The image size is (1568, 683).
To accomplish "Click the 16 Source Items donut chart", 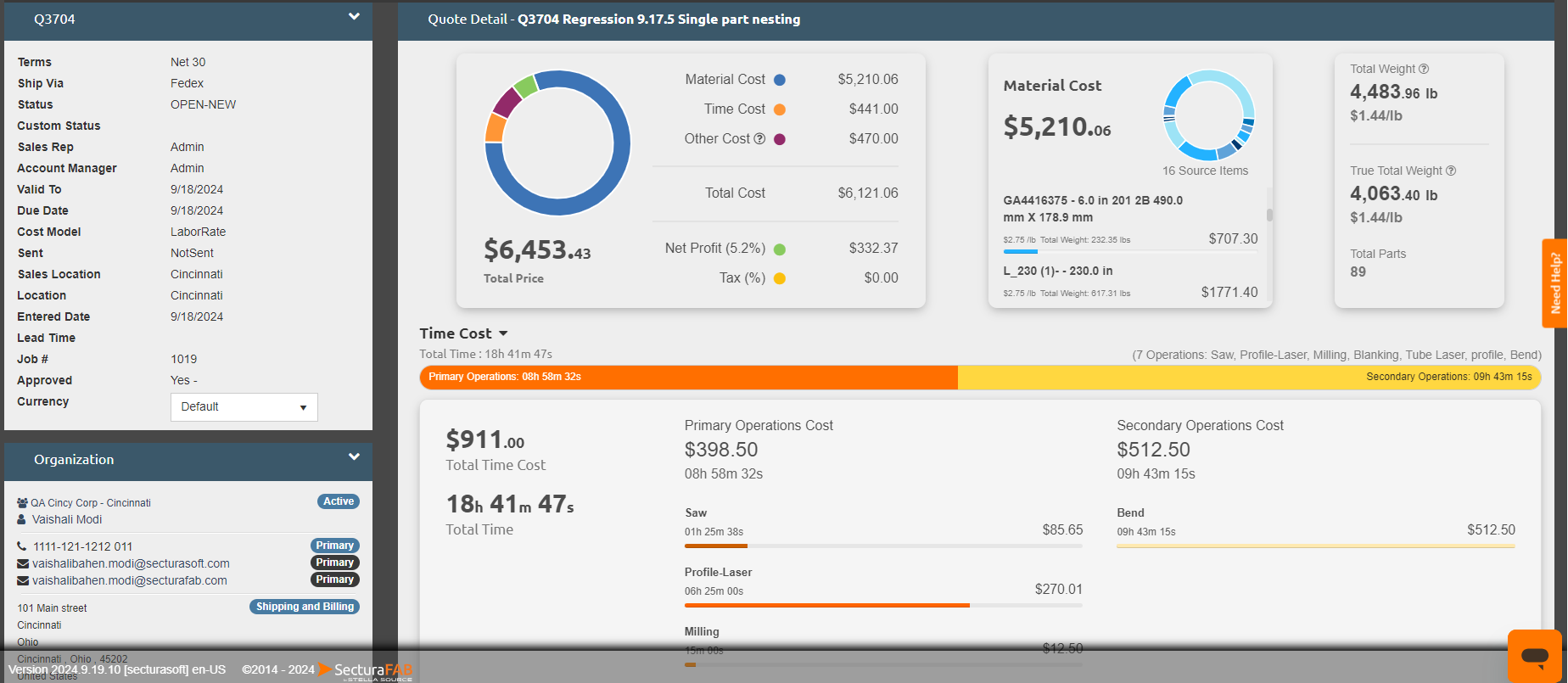I will tap(1208, 115).
